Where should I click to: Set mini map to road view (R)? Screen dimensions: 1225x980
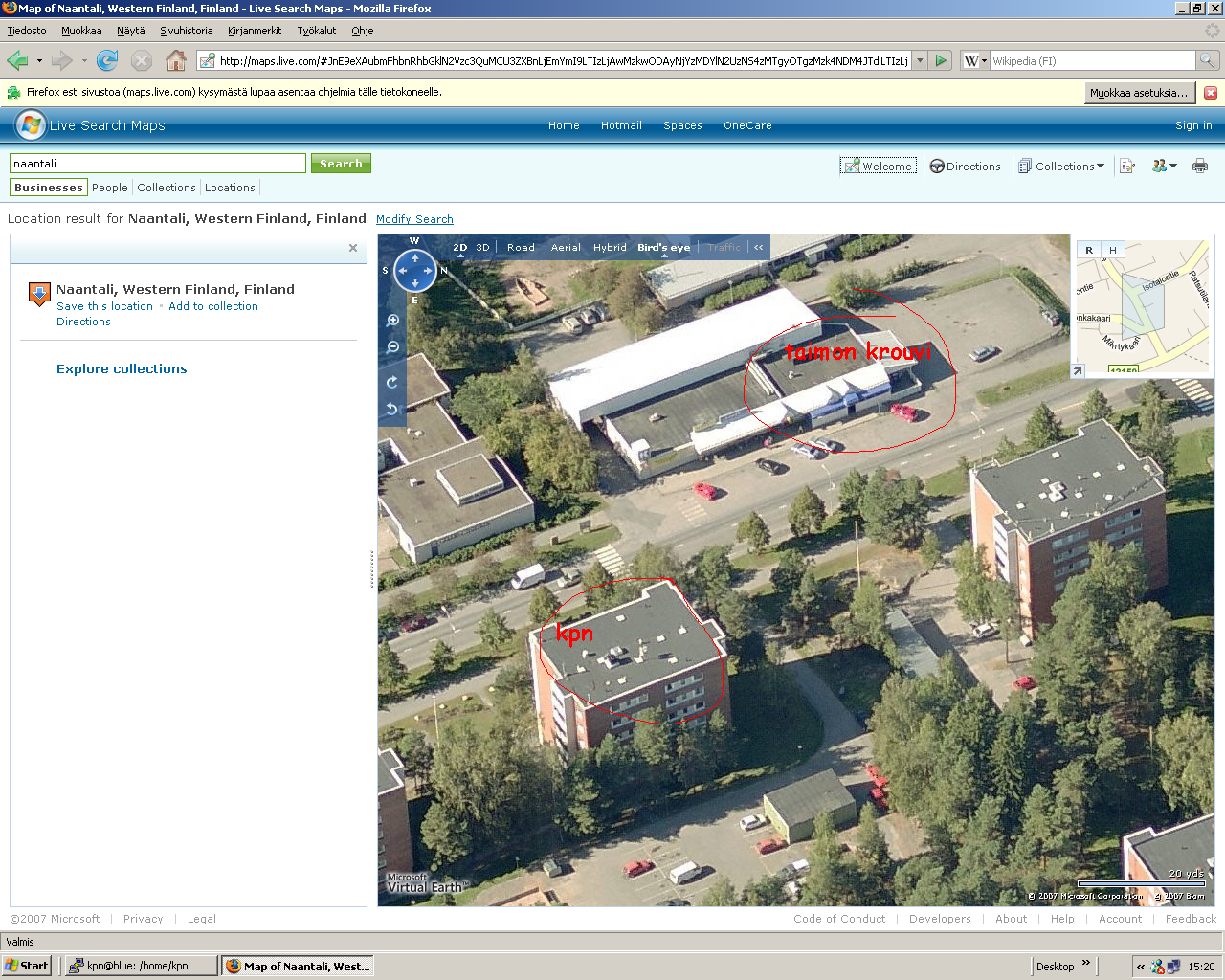tap(1089, 250)
